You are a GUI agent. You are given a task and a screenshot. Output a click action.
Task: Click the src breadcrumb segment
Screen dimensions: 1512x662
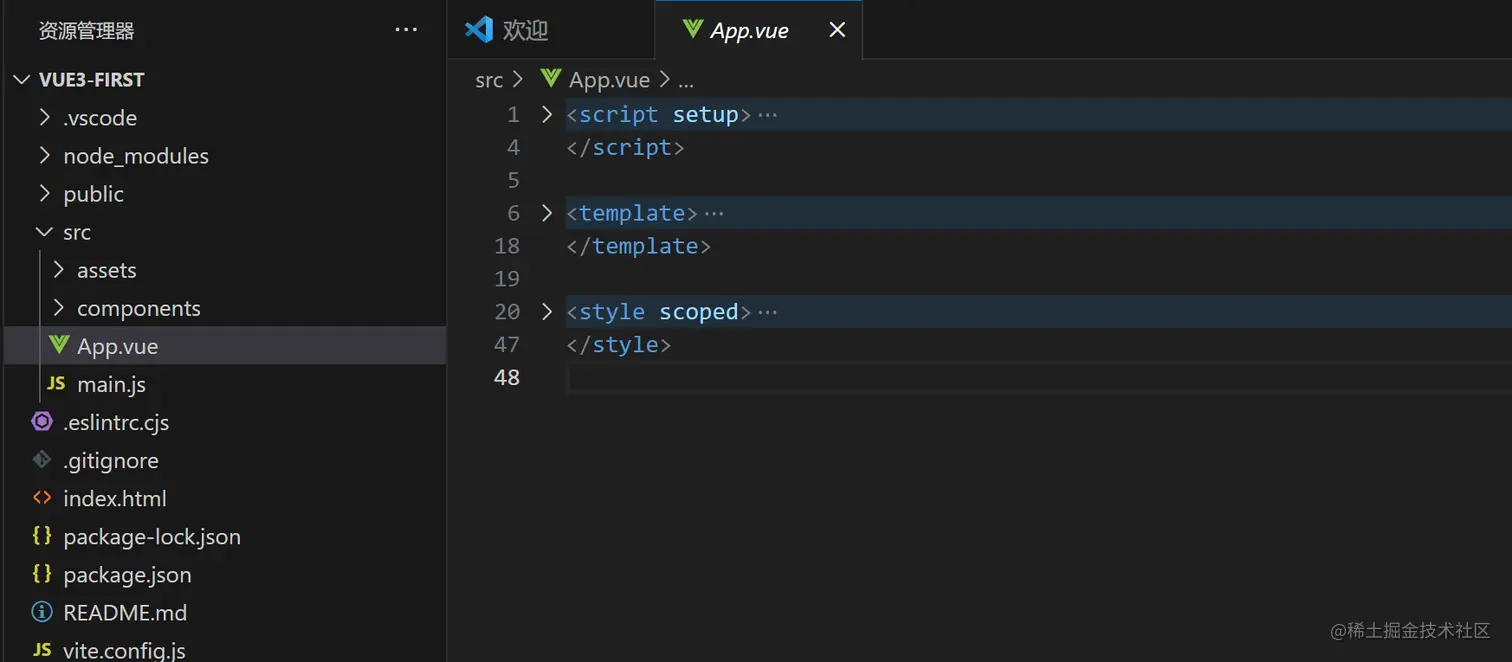point(489,80)
